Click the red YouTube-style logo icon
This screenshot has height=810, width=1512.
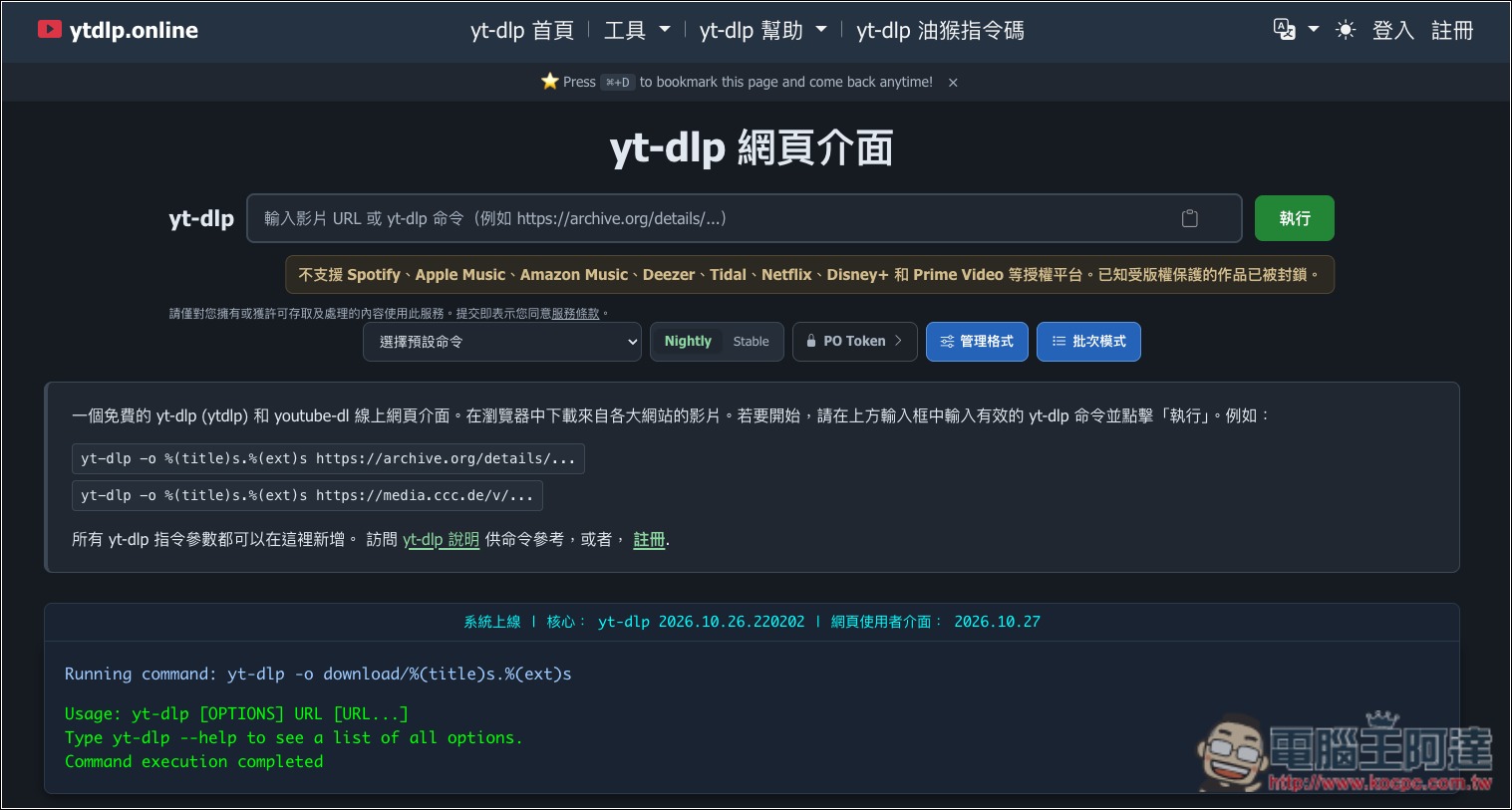(x=50, y=30)
